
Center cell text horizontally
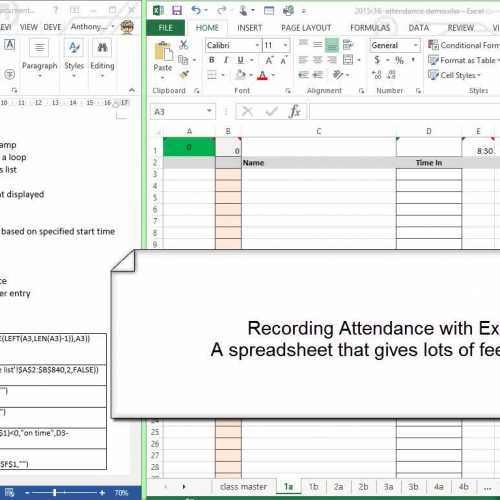[x=317, y=60]
